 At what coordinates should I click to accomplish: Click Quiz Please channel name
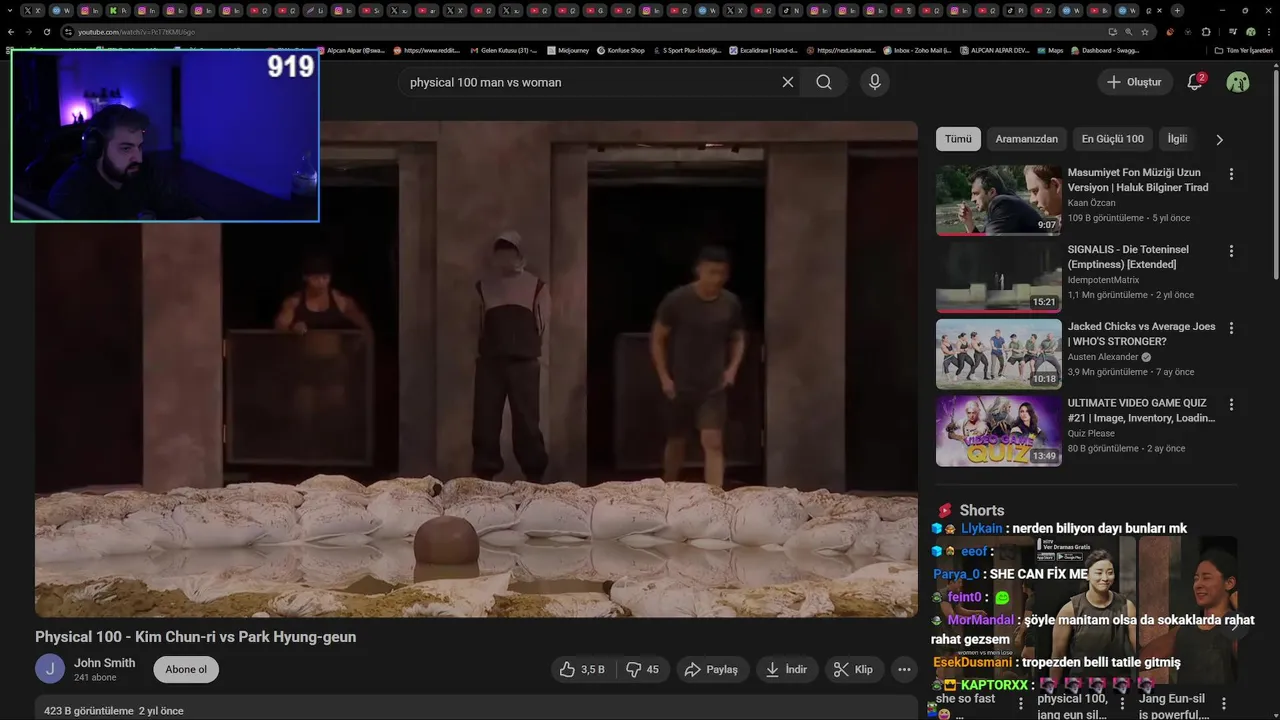(1091, 434)
